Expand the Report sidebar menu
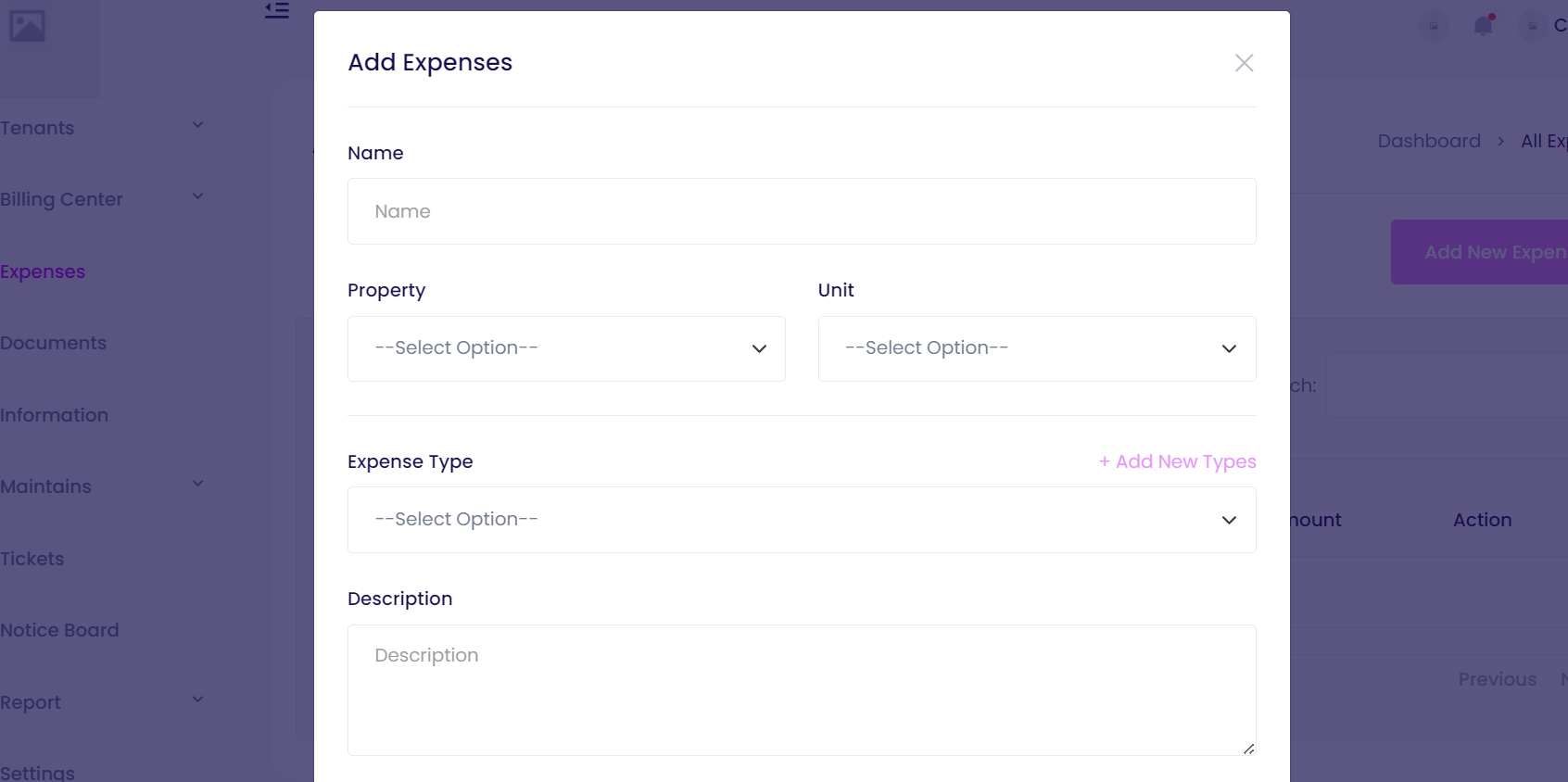 point(197,700)
